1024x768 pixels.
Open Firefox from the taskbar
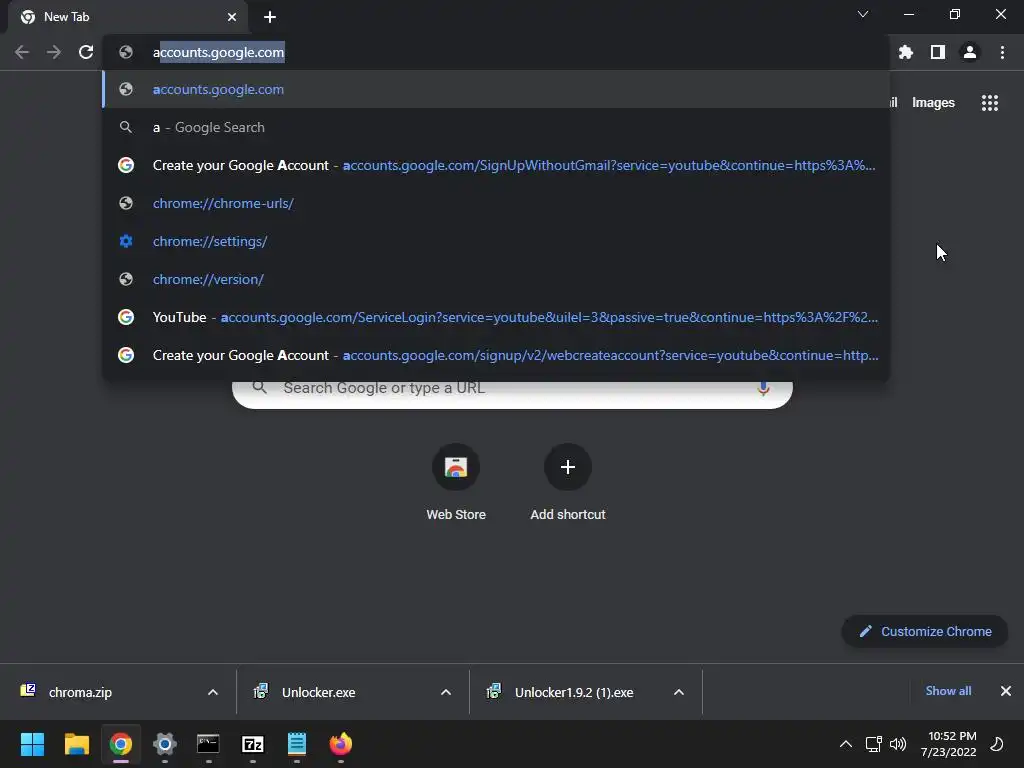pyautogui.click(x=340, y=744)
